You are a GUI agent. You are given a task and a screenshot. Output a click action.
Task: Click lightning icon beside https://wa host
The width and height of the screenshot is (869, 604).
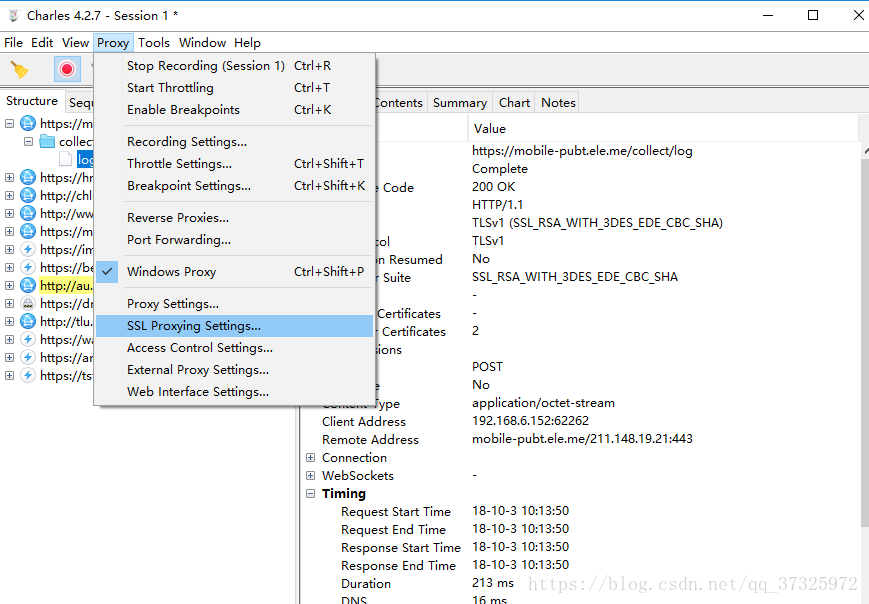pos(28,339)
